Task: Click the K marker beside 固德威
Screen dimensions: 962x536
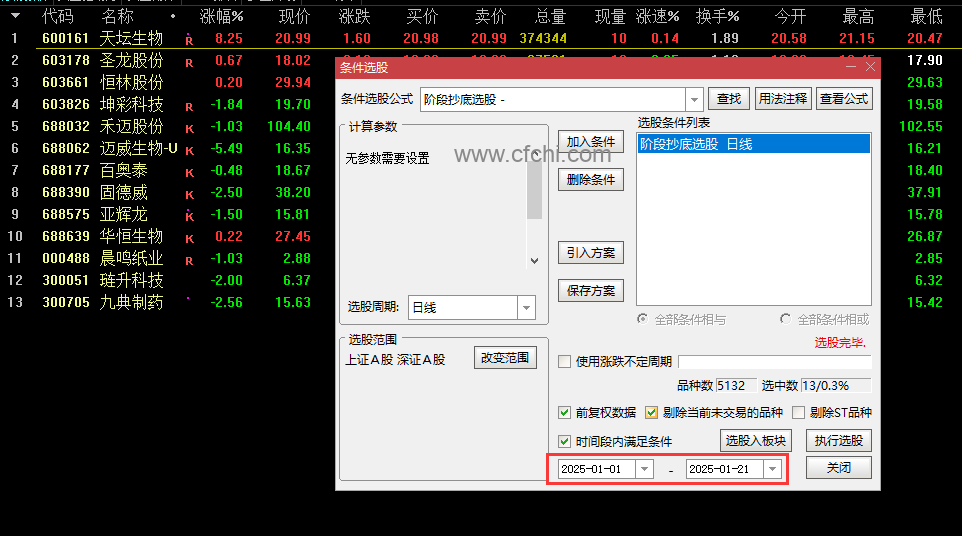Action: pos(190,195)
